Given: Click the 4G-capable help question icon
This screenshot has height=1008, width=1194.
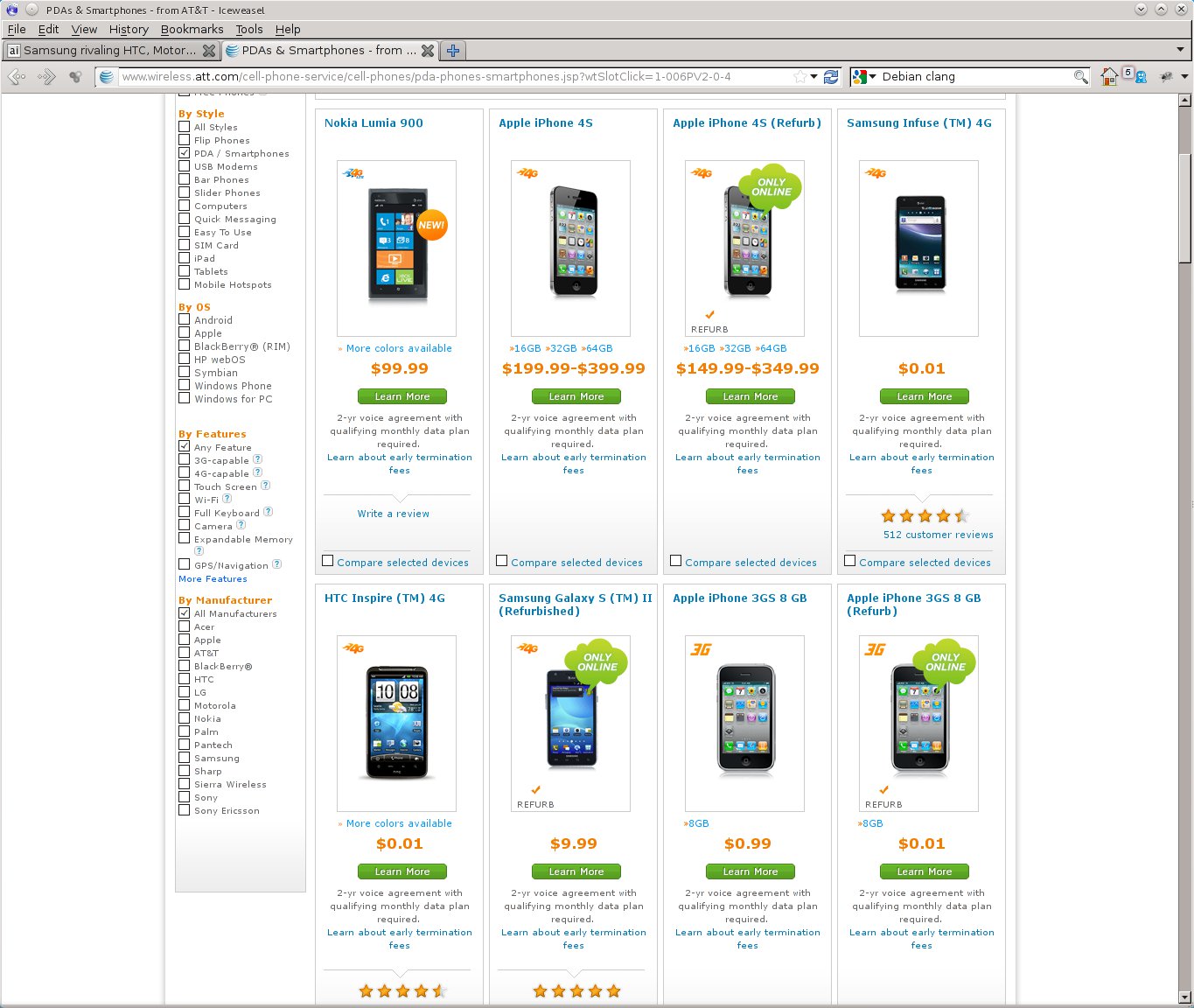Looking at the screenshot, I should coord(258,472).
